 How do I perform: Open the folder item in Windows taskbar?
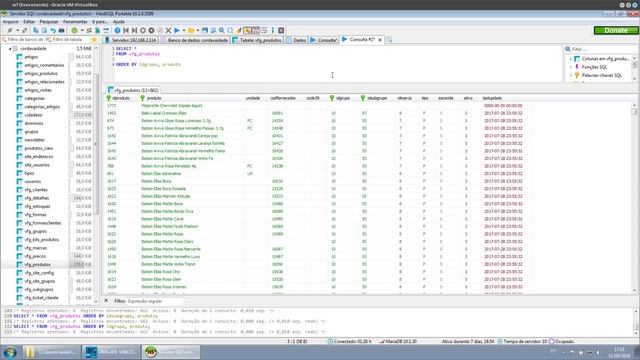click(51, 352)
